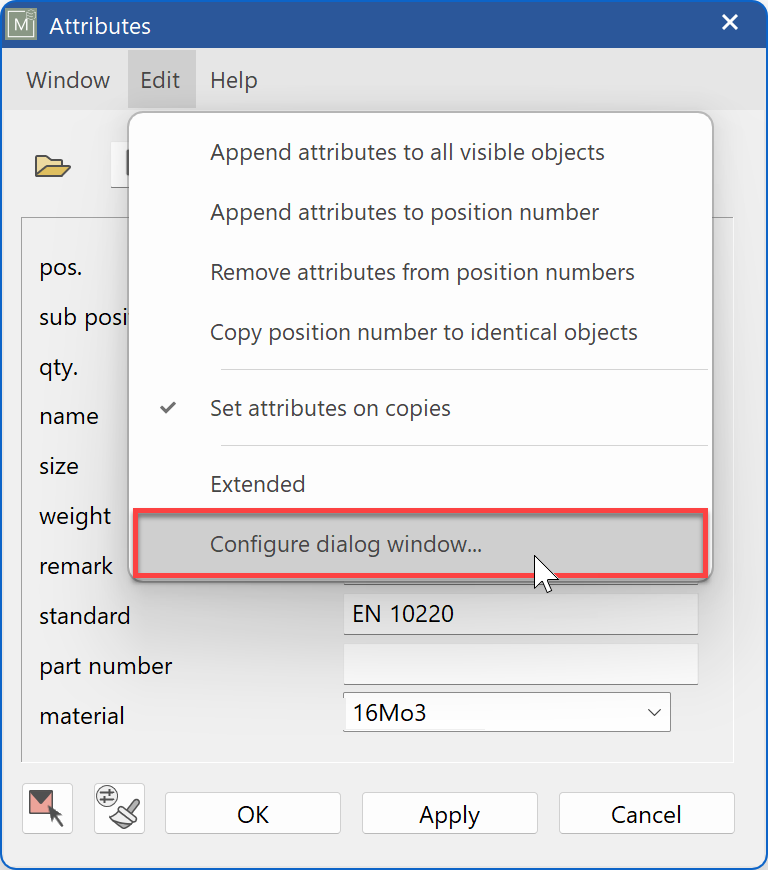The width and height of the screenshot is (768, 870).
Task: Open the Edit menu
Action: (160, 80)
